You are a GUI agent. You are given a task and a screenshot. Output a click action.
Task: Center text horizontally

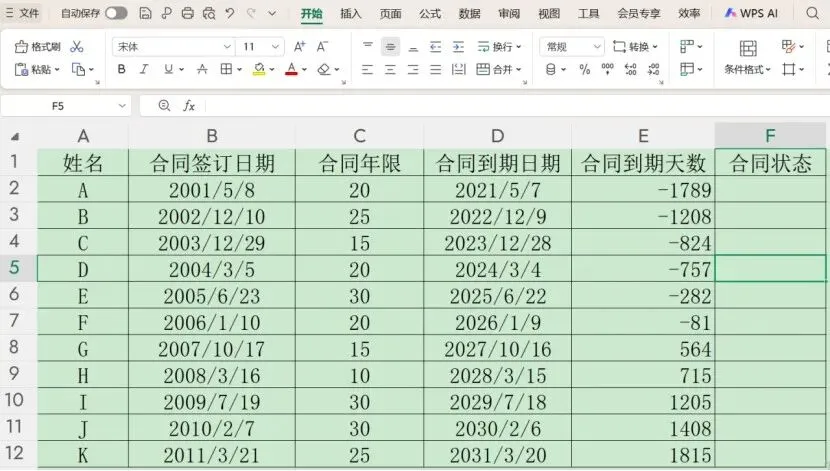390,69
